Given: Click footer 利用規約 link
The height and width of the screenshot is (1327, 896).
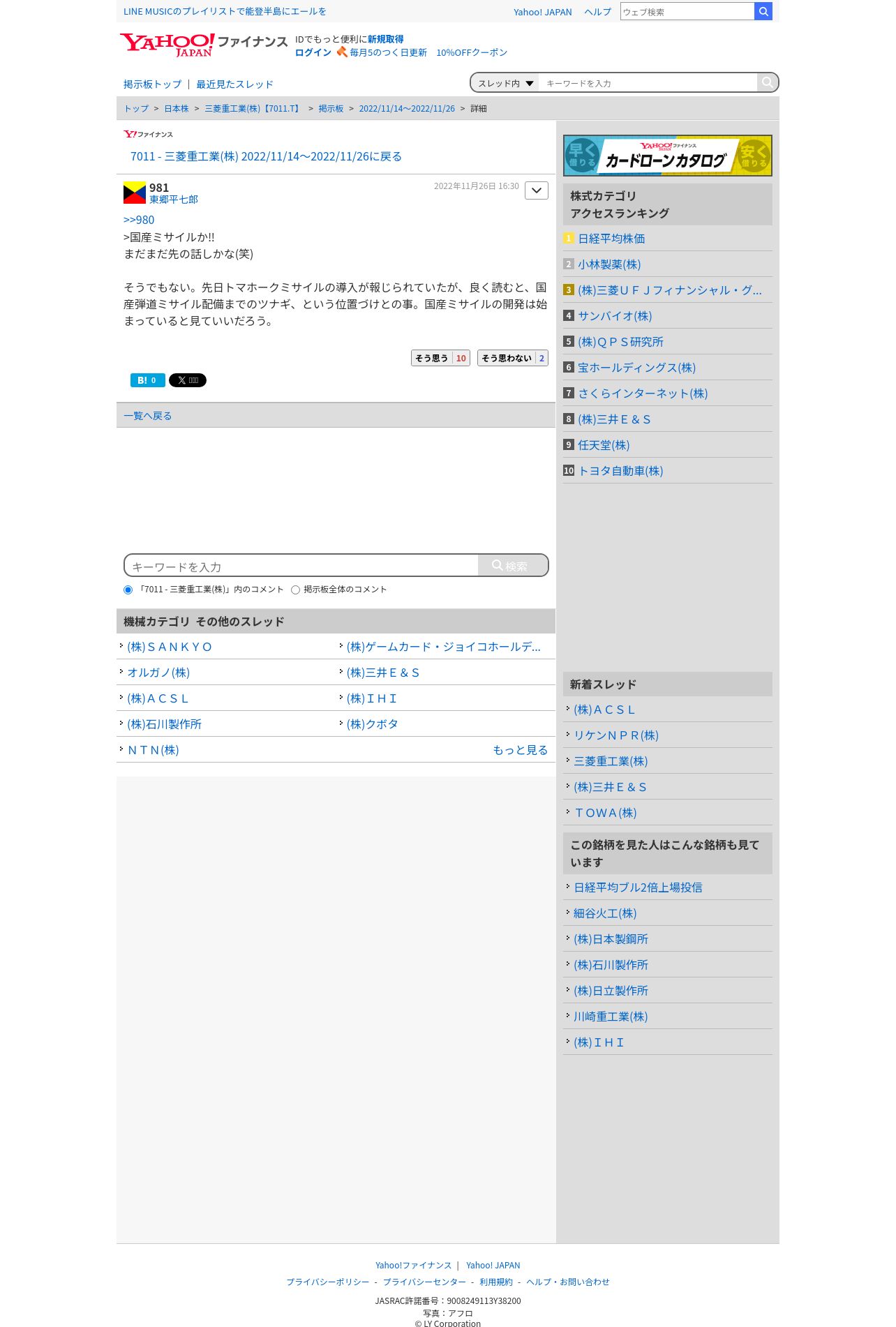Looking at the screenshot, I should 496,1282.
